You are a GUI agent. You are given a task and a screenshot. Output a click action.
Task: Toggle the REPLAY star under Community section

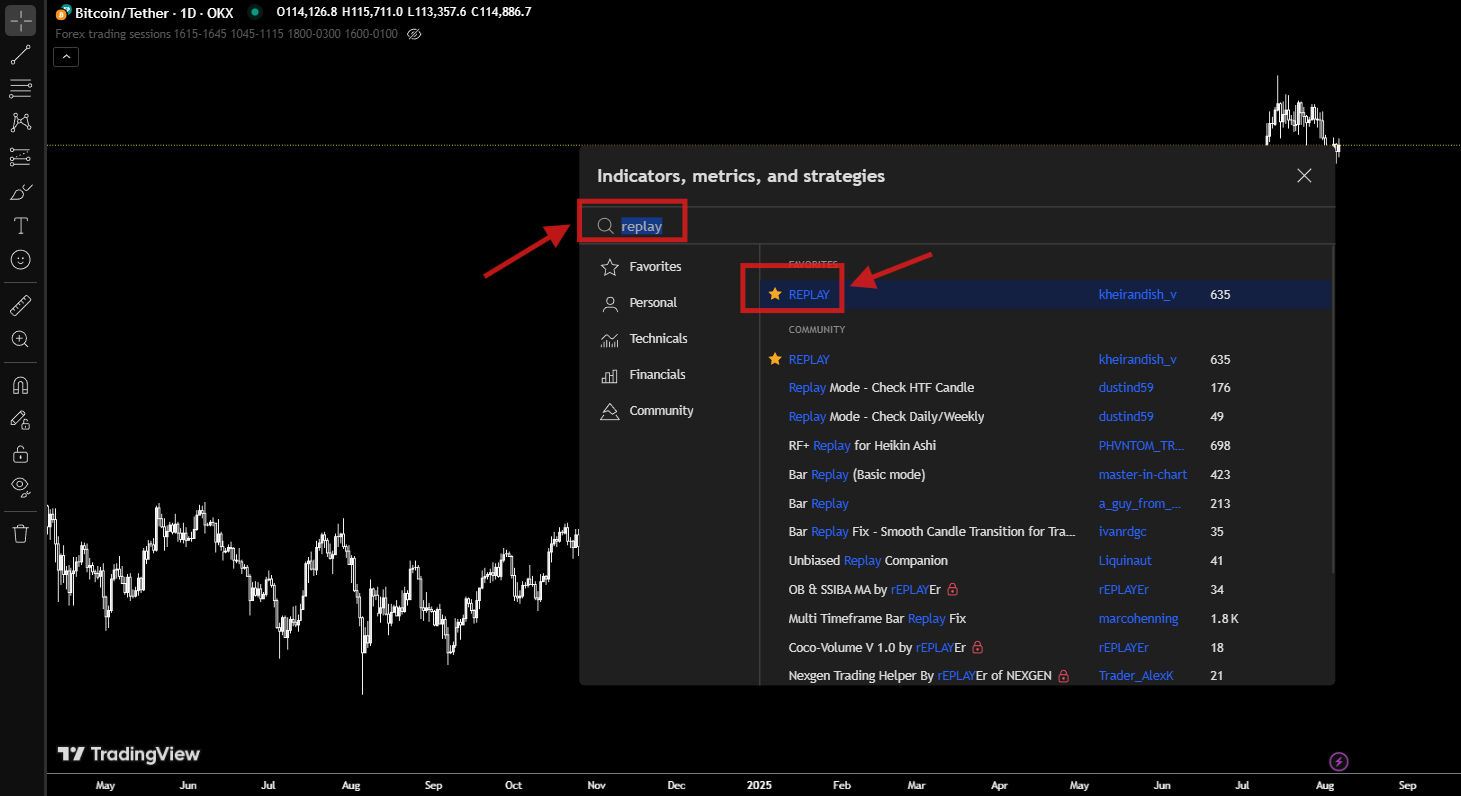tap(775, 359)
